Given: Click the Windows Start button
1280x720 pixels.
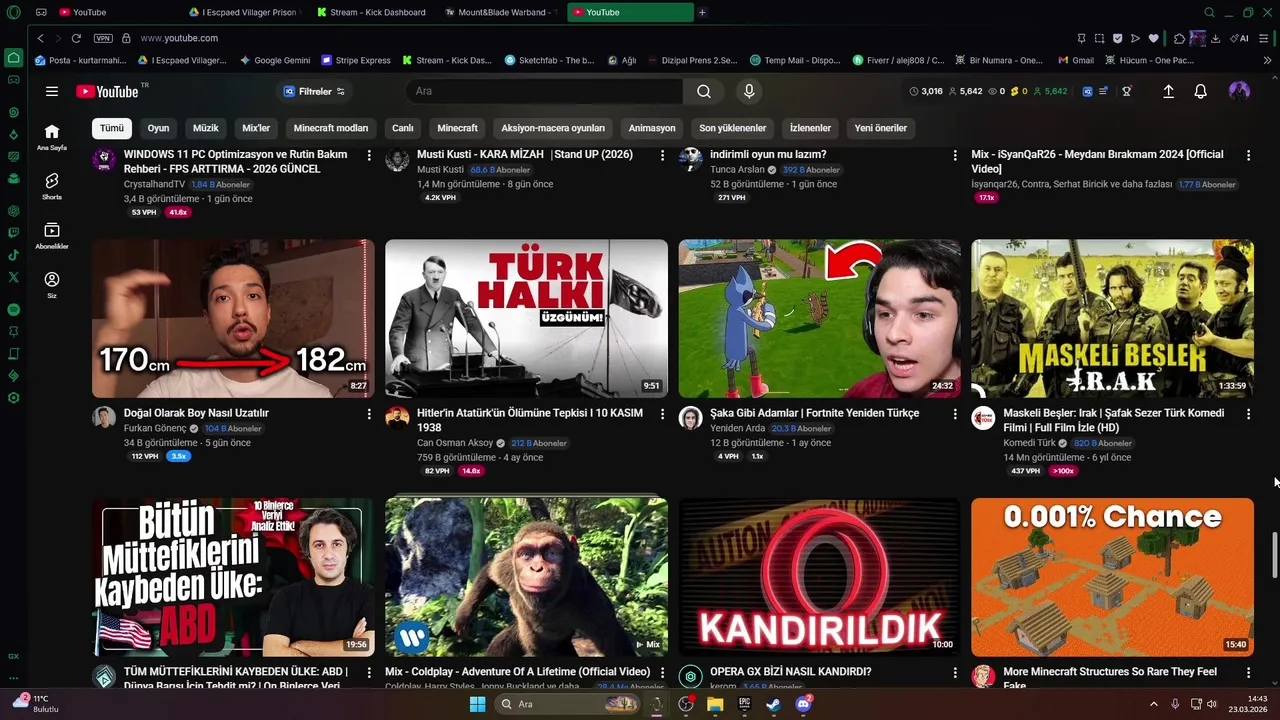Looking at the screenshot, I should tap(477, 704).
